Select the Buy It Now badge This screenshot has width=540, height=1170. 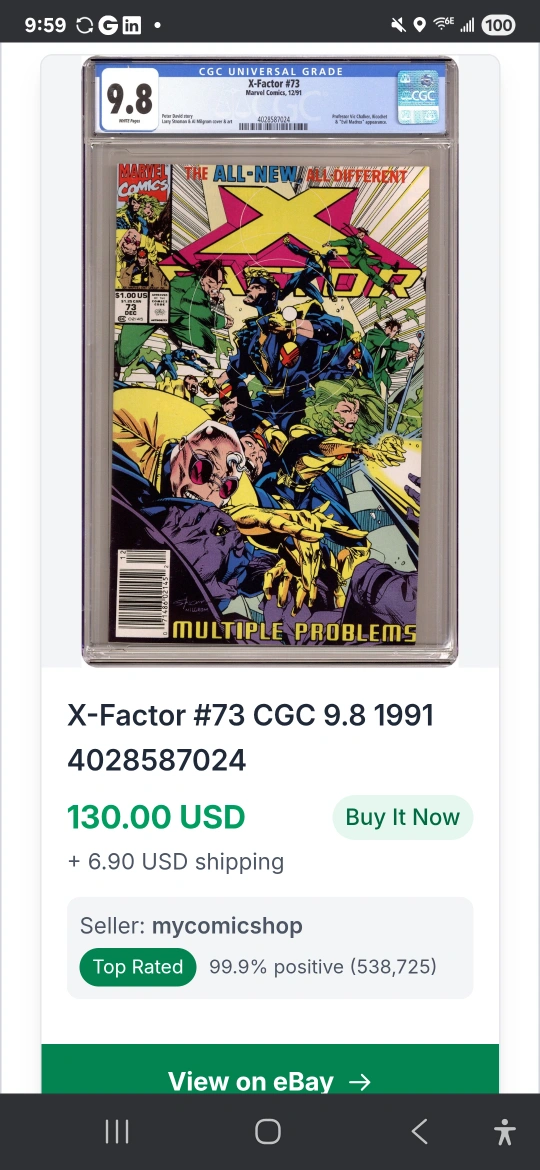(403, 817)
